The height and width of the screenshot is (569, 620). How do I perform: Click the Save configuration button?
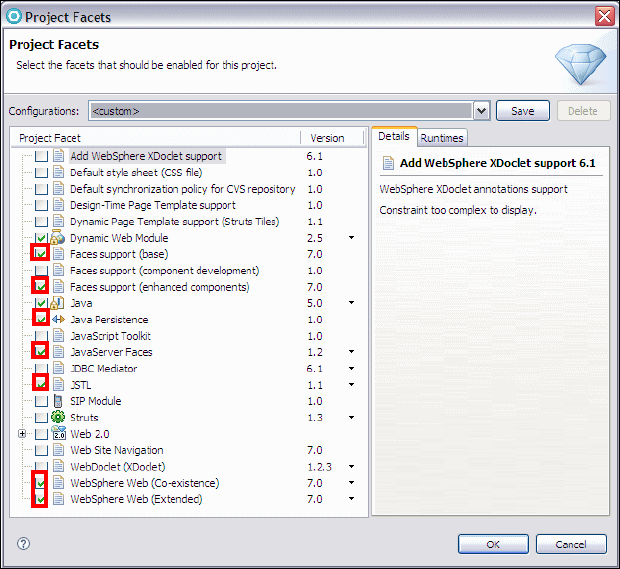pos(523,111)
